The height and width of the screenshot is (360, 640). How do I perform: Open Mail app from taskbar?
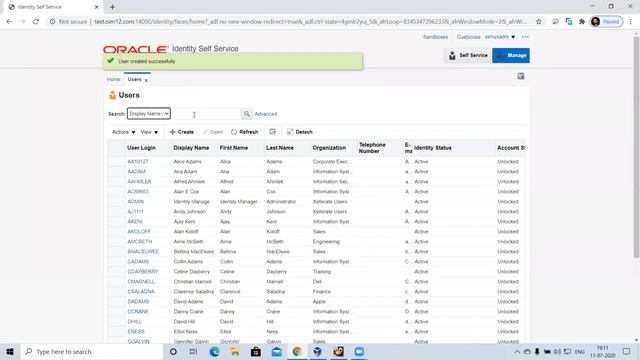coord(276,351)
